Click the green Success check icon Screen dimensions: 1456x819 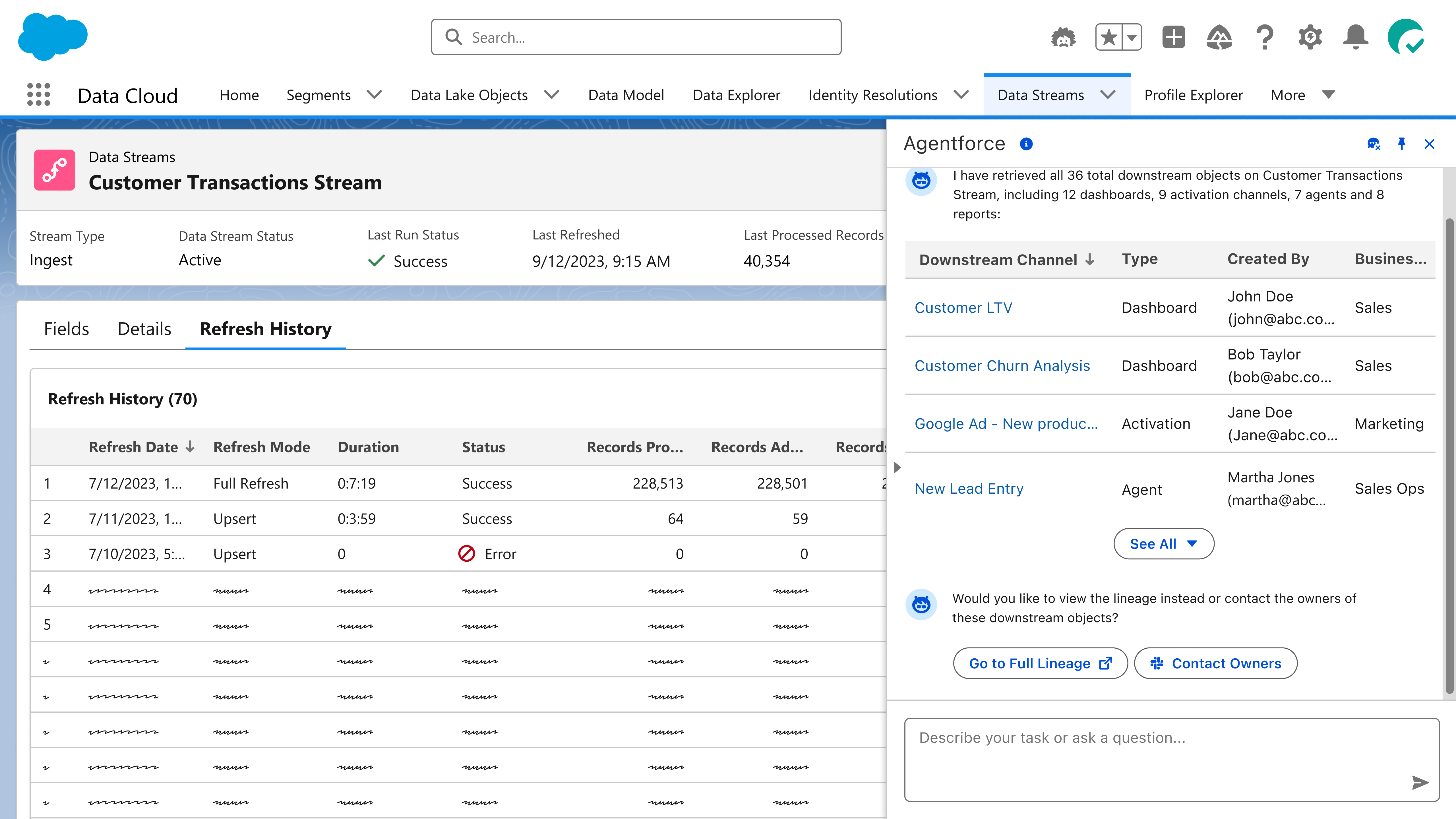pyautogui.click(x=376, y=260)
